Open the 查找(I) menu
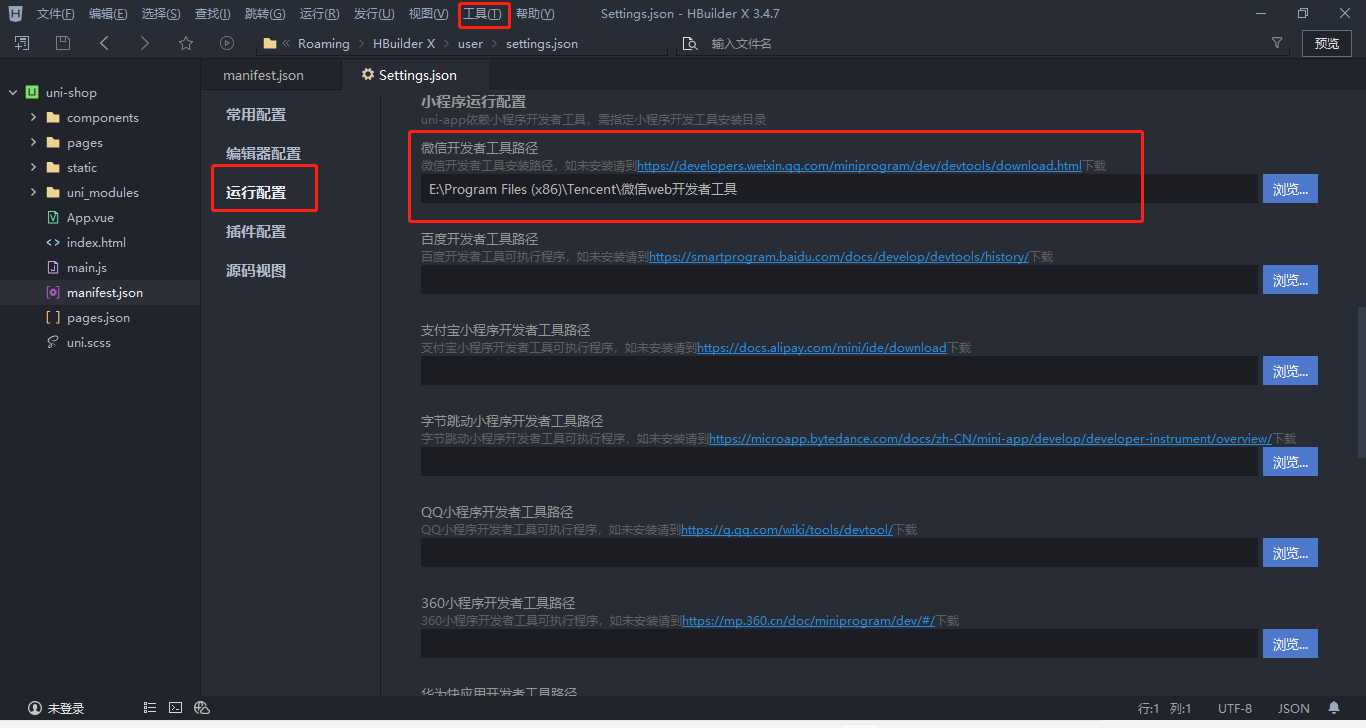This screenshot has width=1366, height=728. click(213, 14)
